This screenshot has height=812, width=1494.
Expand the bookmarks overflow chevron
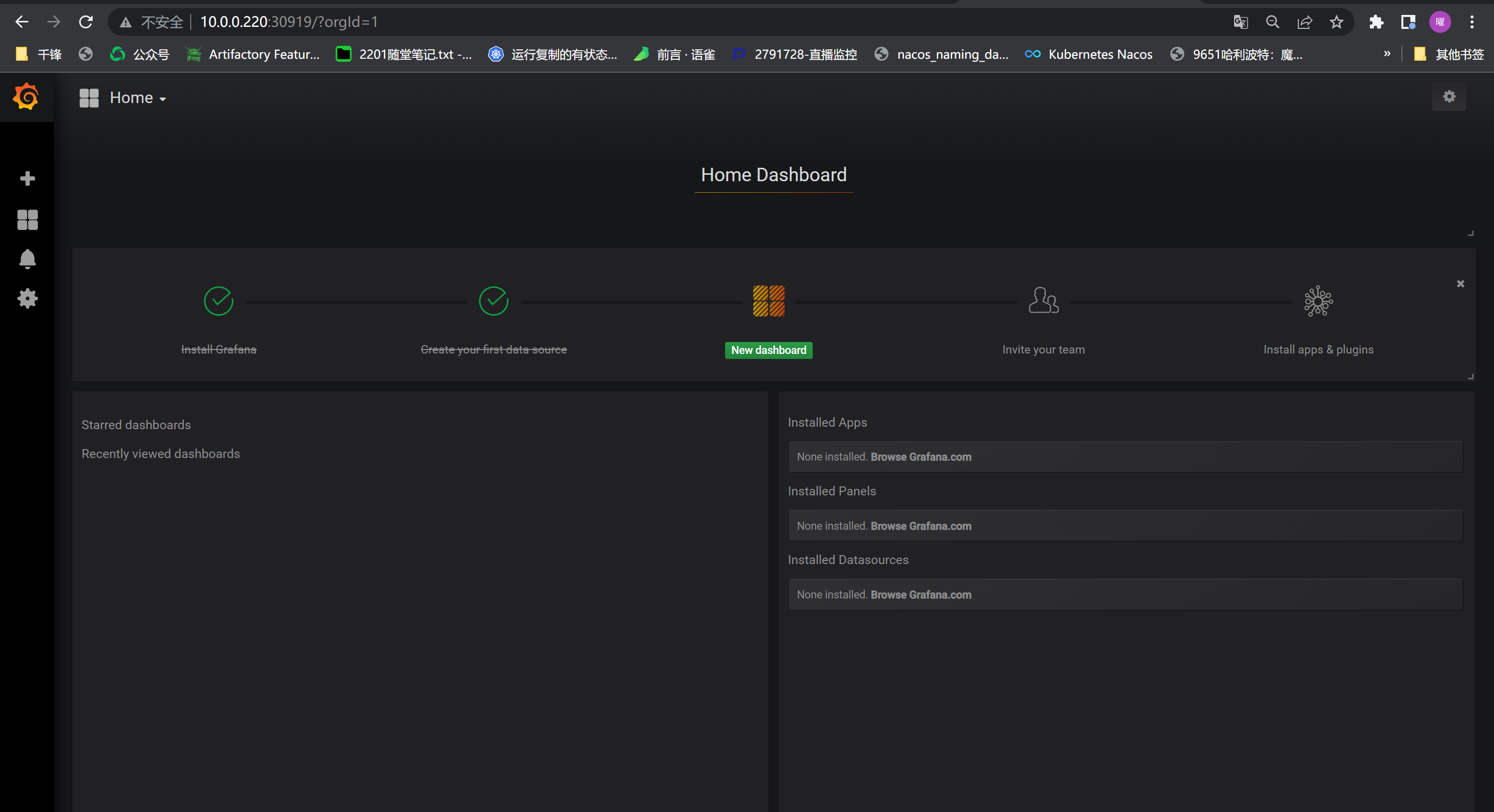(1387, 54)
